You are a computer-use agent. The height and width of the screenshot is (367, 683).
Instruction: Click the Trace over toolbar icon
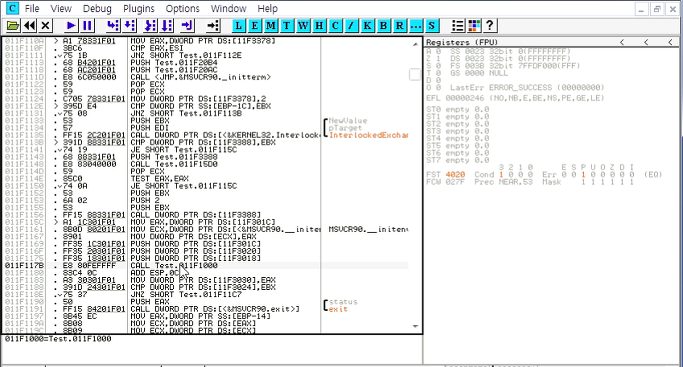click(x=167, y=26)
